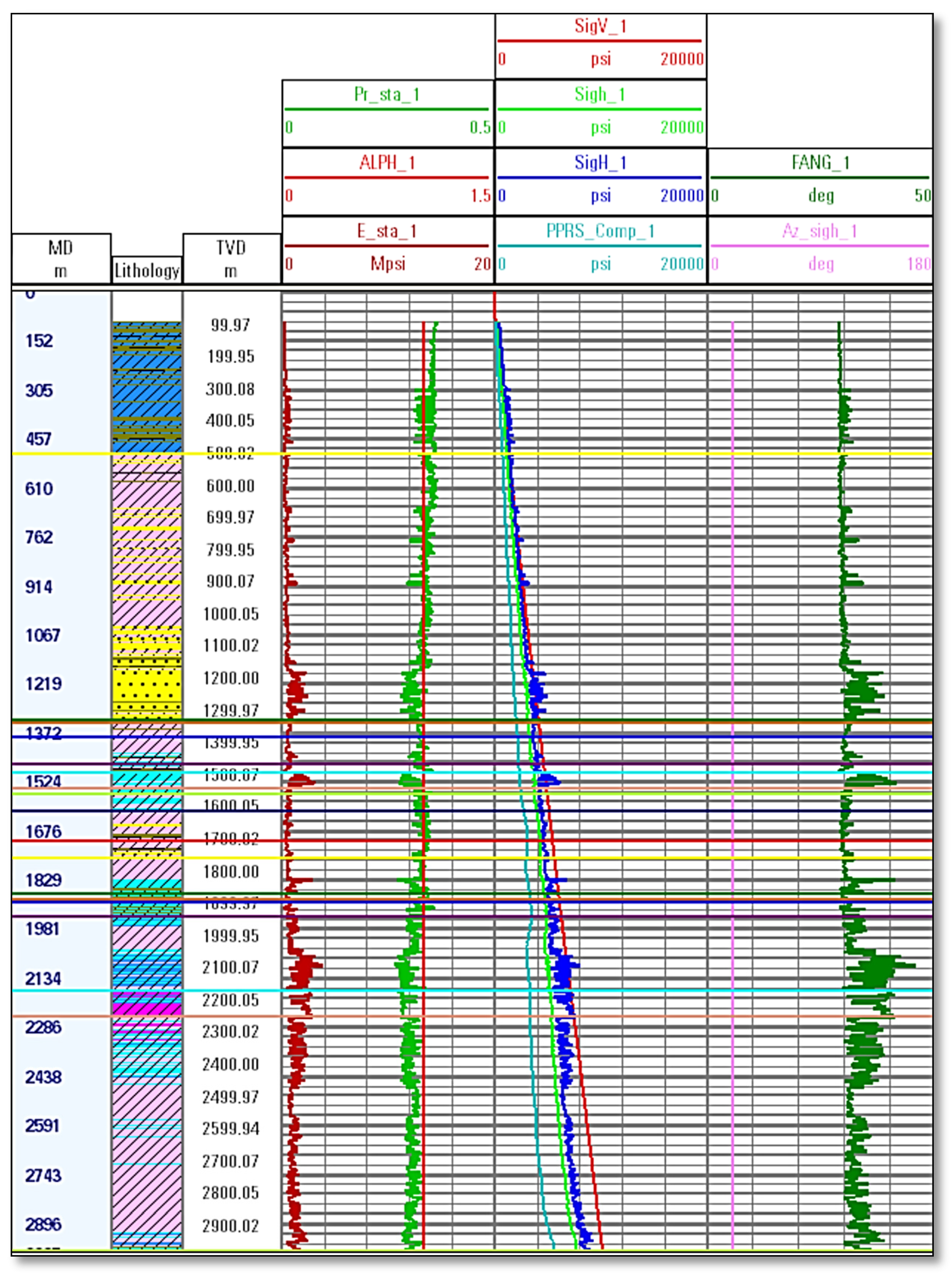Click MD depth label 610
Screen dimensions: 952x1273
point(39,488)
